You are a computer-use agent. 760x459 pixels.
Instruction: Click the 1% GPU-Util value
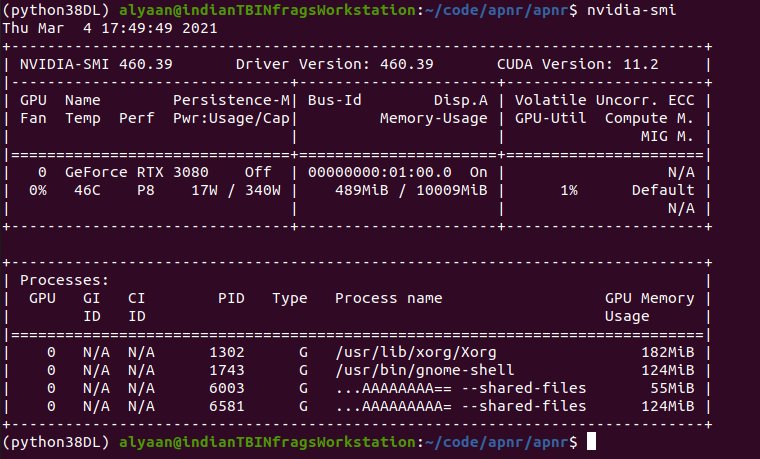(x=569, y=190)
